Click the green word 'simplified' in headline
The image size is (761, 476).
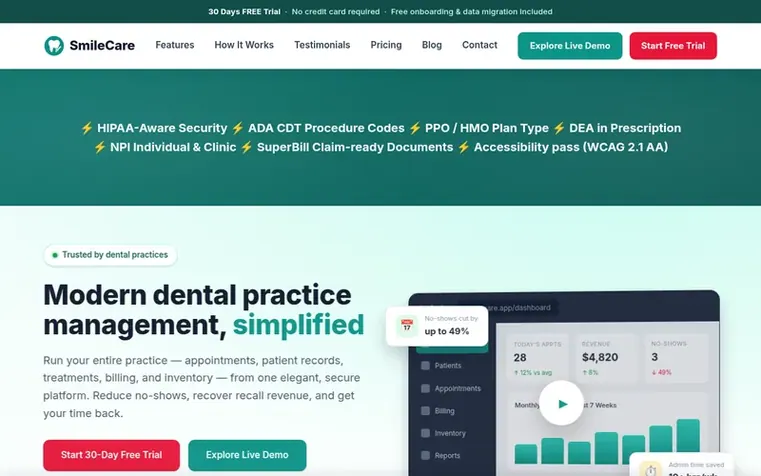click(298, 325)
